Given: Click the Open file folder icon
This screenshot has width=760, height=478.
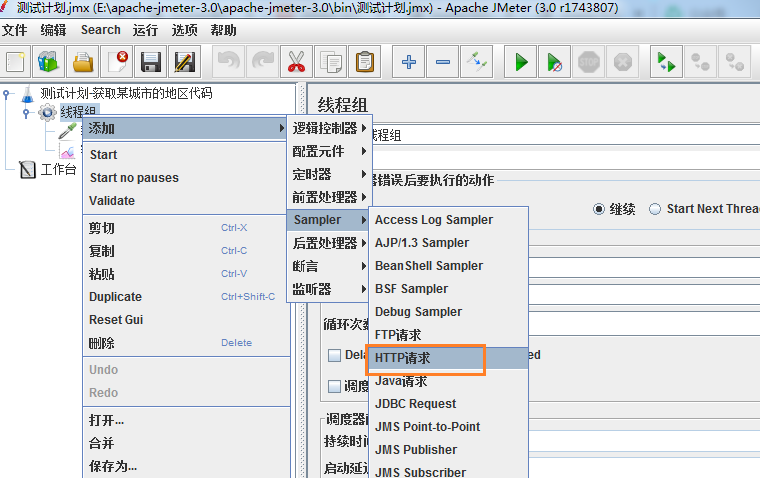Looking at the screenshot, I should 83,62.
